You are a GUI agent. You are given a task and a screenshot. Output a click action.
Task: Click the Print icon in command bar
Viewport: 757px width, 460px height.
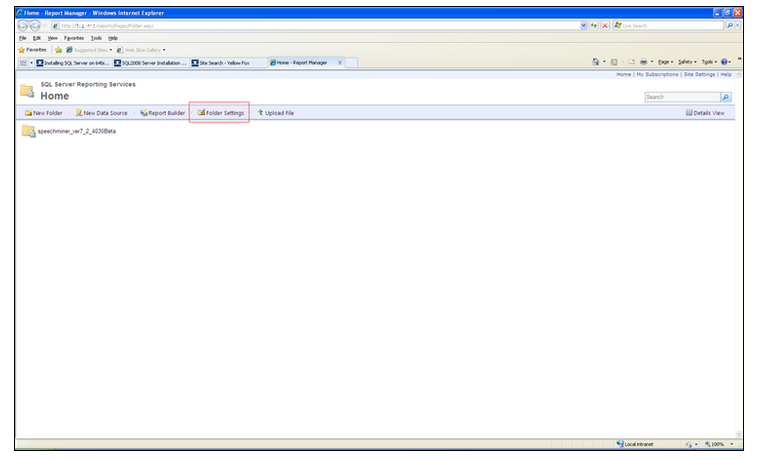coord(644,62)
